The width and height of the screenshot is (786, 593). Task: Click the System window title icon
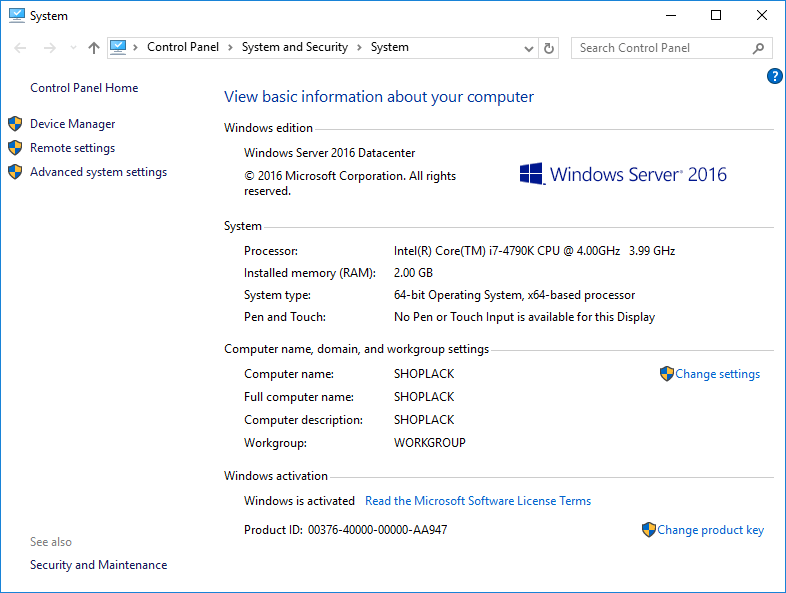(17, 16)
